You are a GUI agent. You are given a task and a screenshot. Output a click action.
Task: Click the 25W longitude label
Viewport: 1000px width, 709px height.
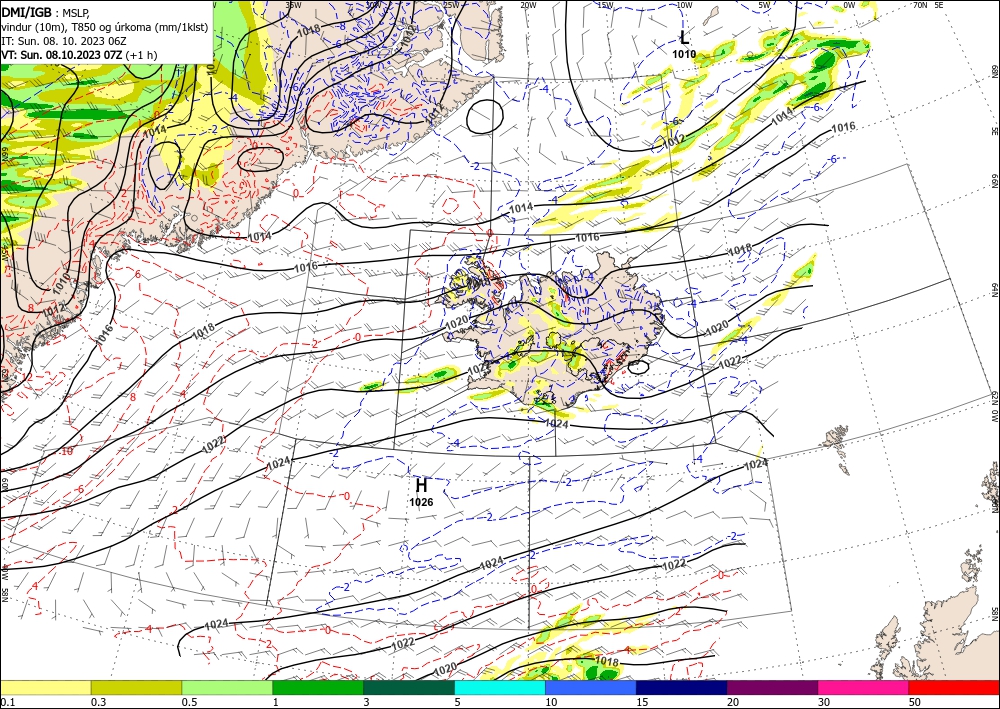point(450,5)
